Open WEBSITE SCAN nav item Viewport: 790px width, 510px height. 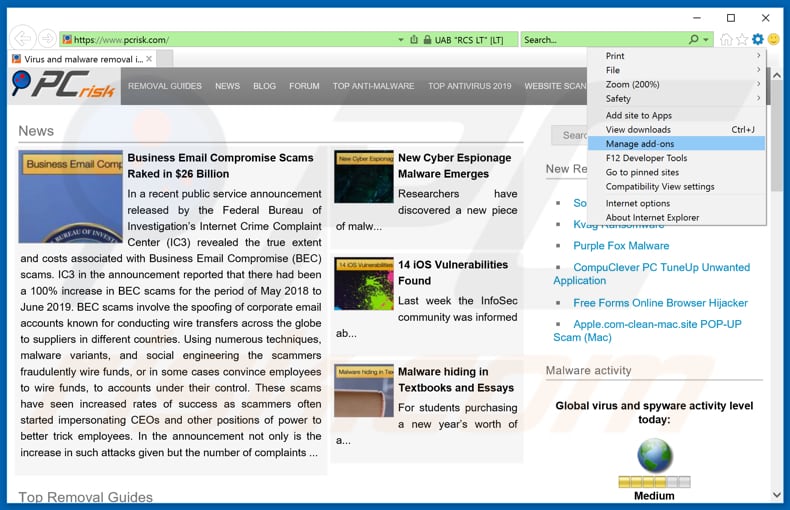(x=555, y=86)
